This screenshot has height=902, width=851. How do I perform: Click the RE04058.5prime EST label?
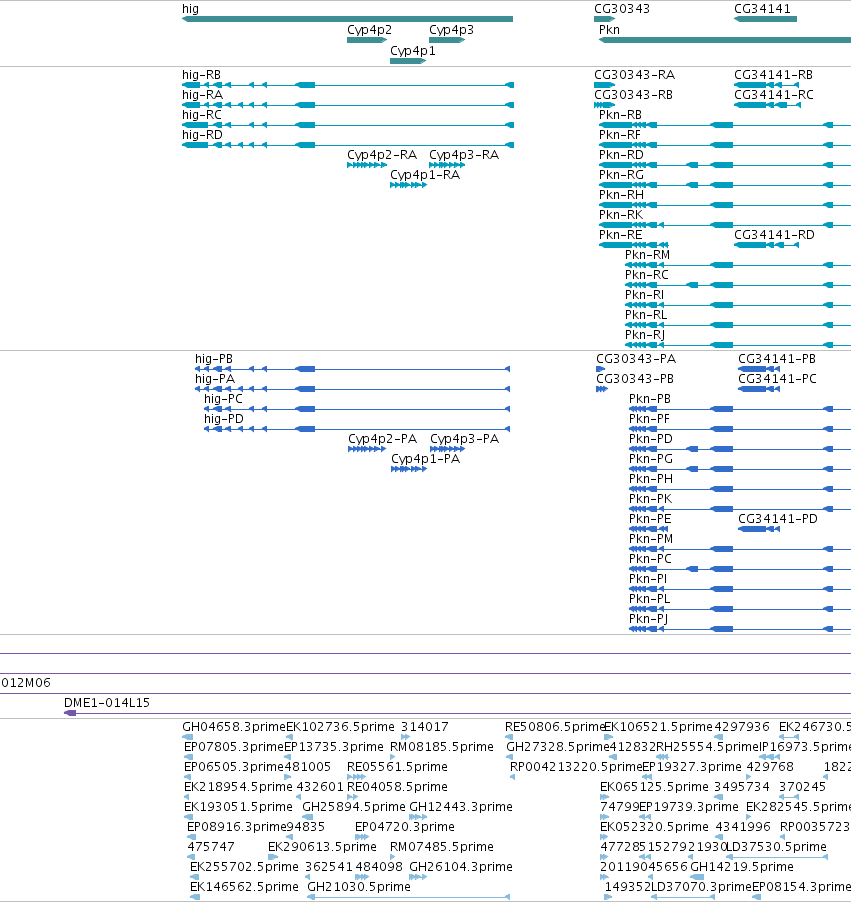click(397, 787)
